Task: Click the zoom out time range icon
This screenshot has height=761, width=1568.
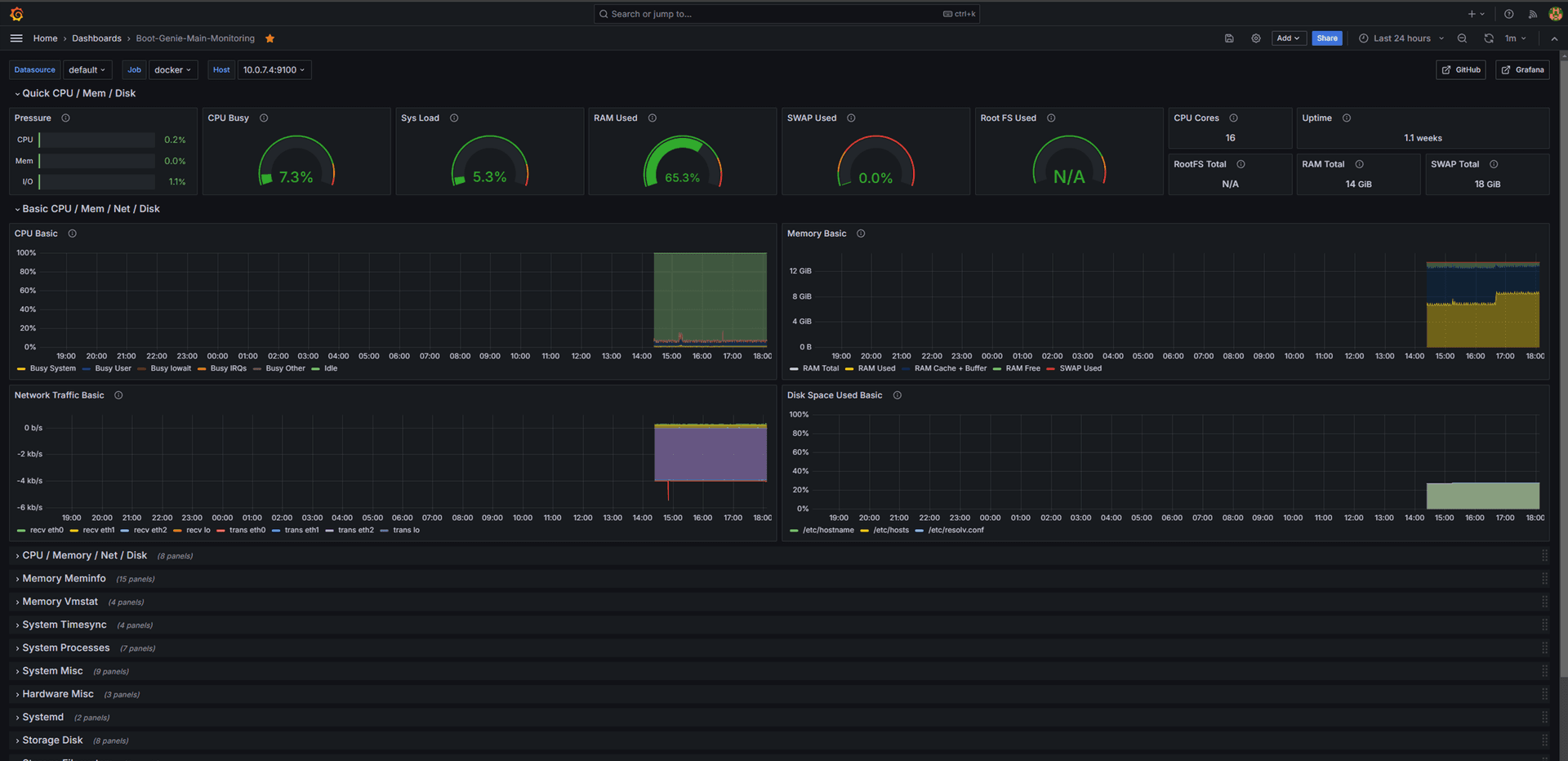Action: point(1462,38)
